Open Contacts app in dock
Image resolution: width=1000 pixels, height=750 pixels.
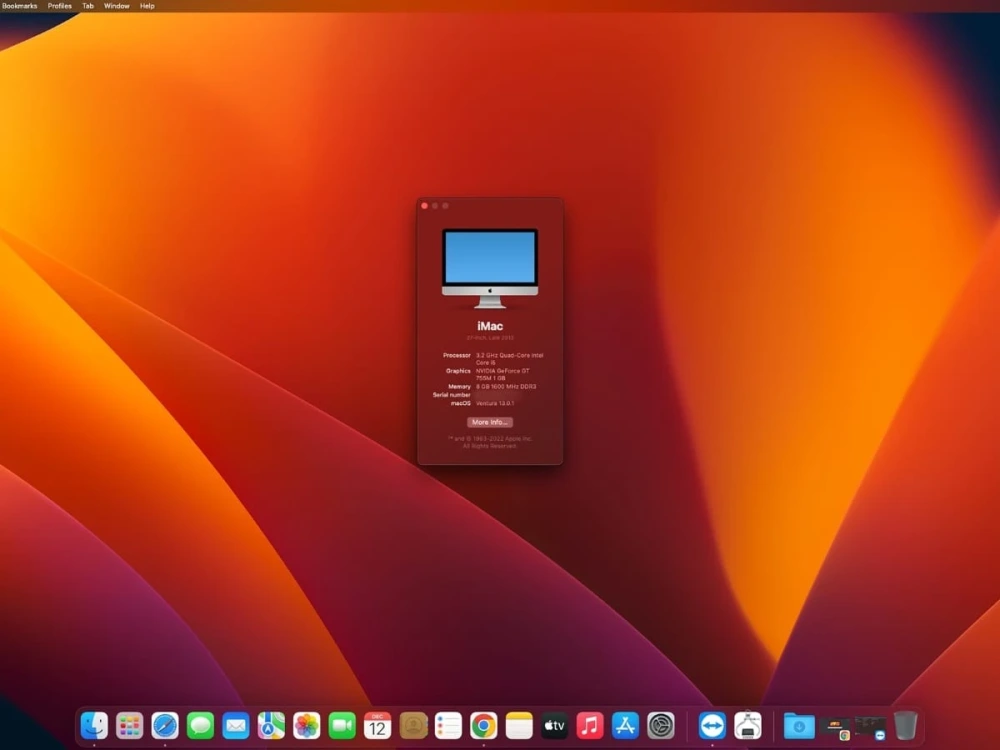413,725
